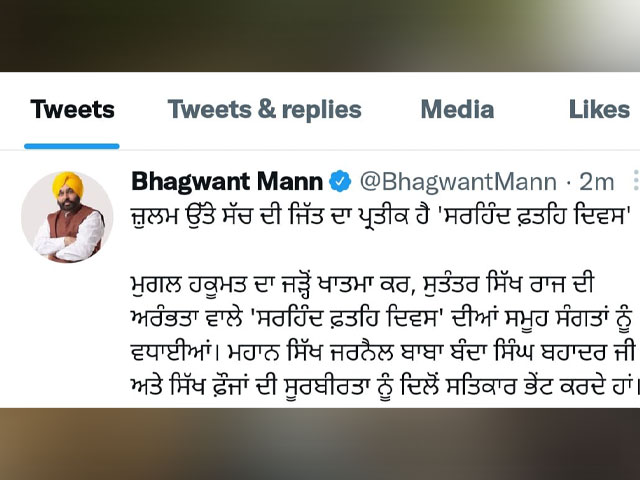Click the last tweet line starting ਅਤੇ ਸਿੱਖ
The width and height of the screenshot is (640, 480).
(385, 387)
